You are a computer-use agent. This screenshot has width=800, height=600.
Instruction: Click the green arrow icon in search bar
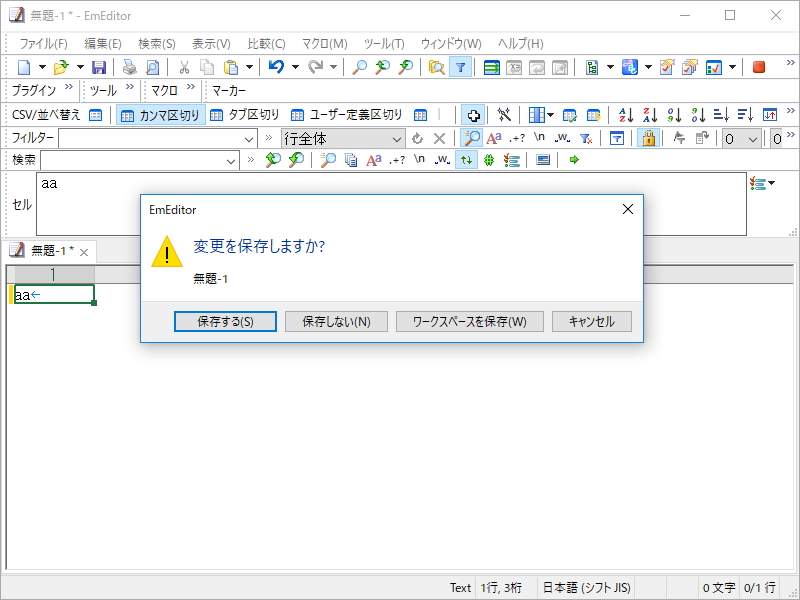tap(574, 160)
